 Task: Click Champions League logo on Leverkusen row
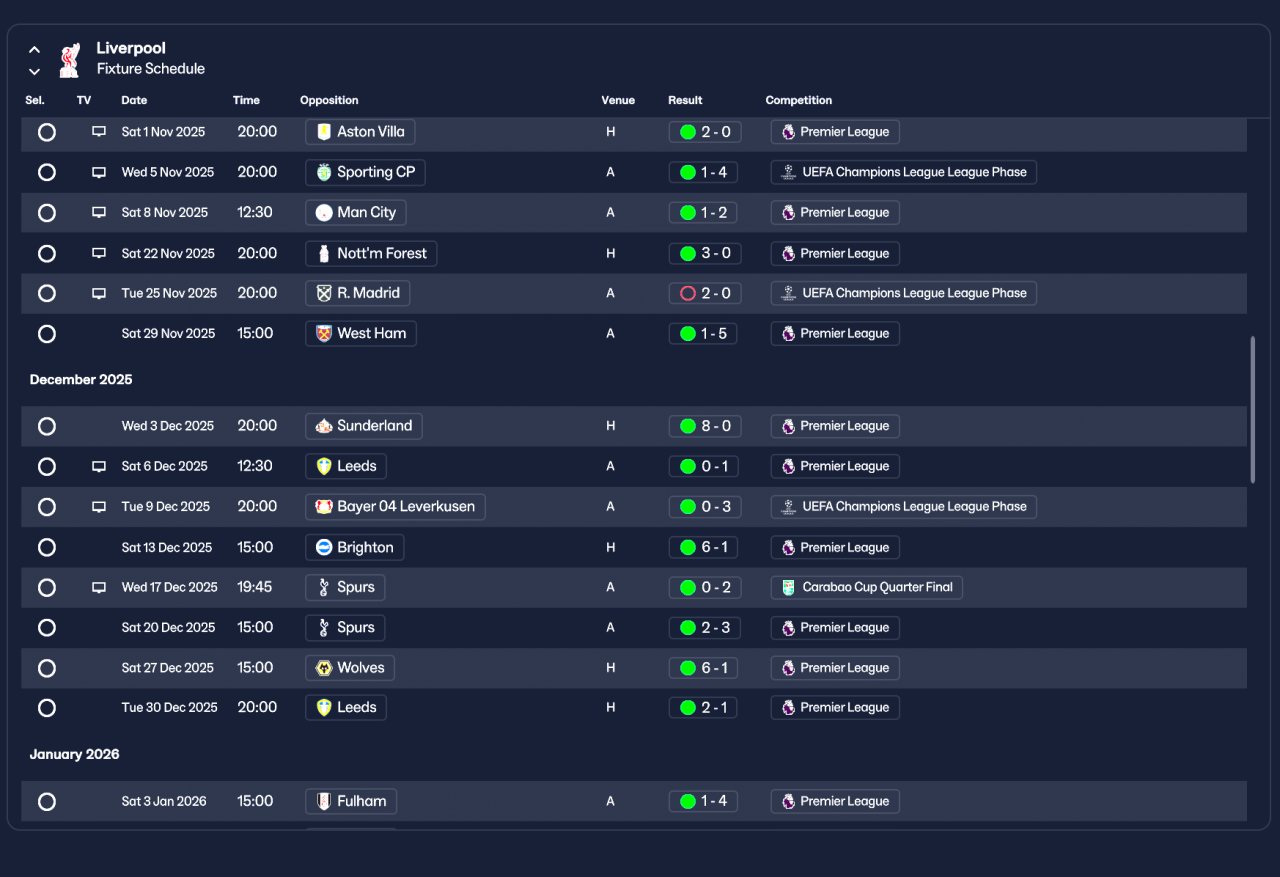point(788,506)
